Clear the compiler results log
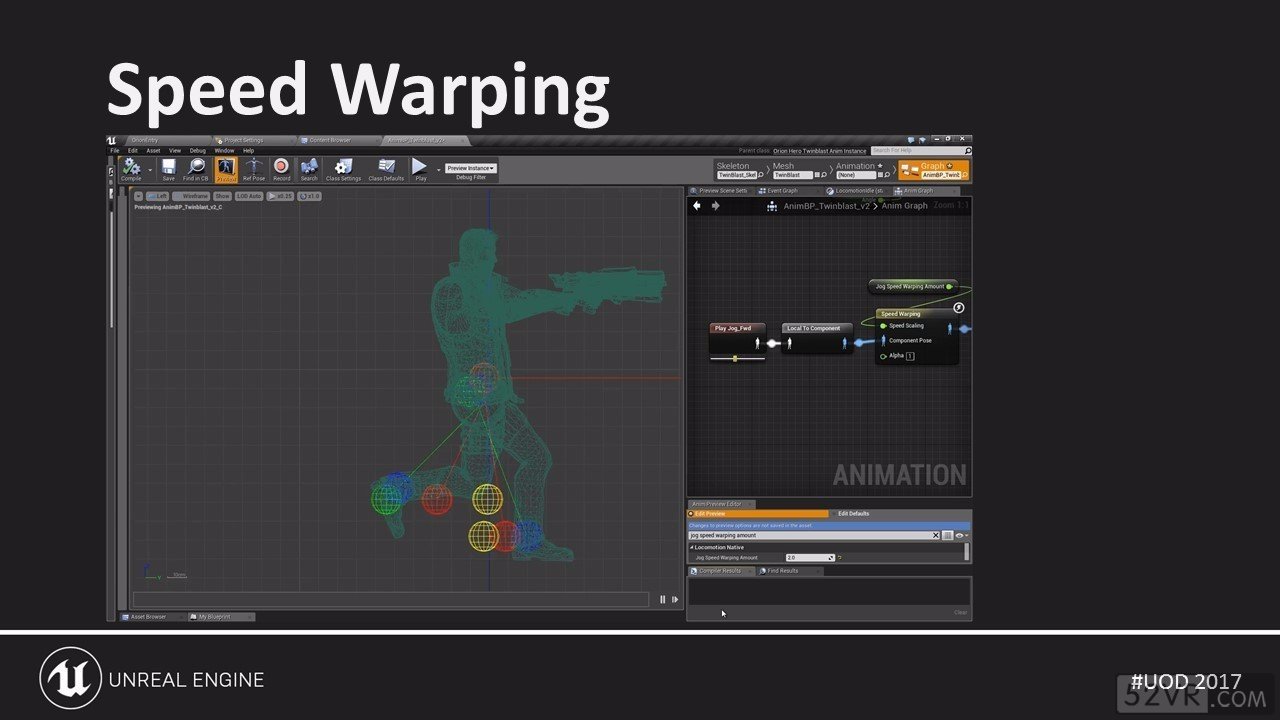 tap(960, 613)
